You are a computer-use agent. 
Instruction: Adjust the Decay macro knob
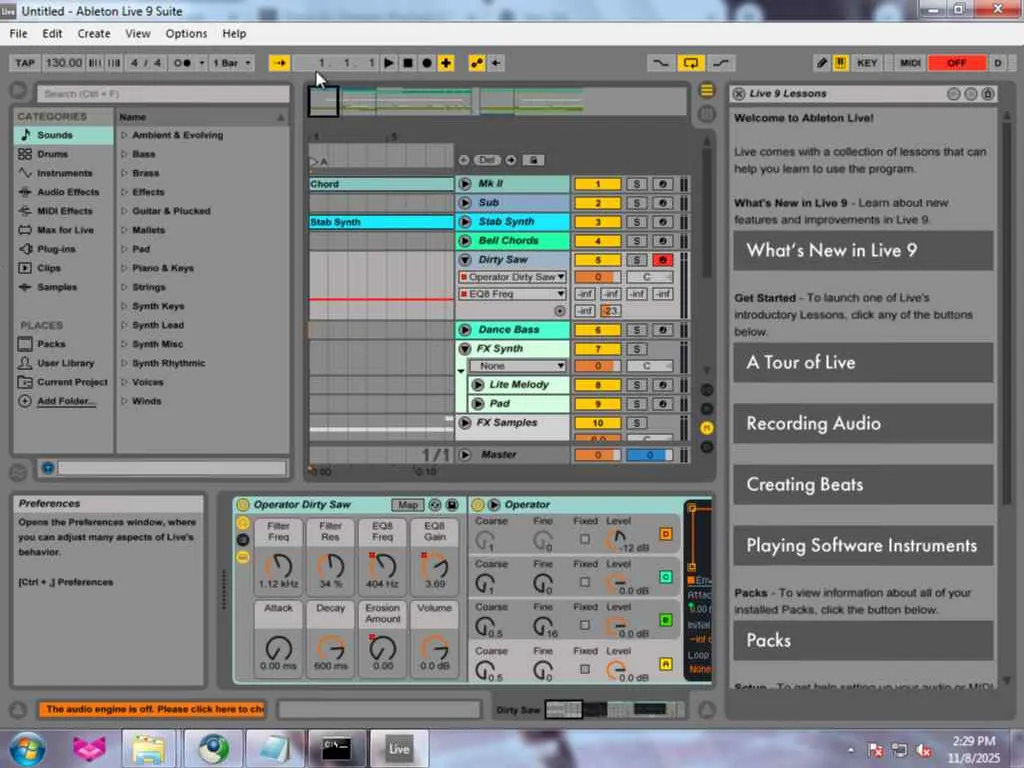point(330,648)
